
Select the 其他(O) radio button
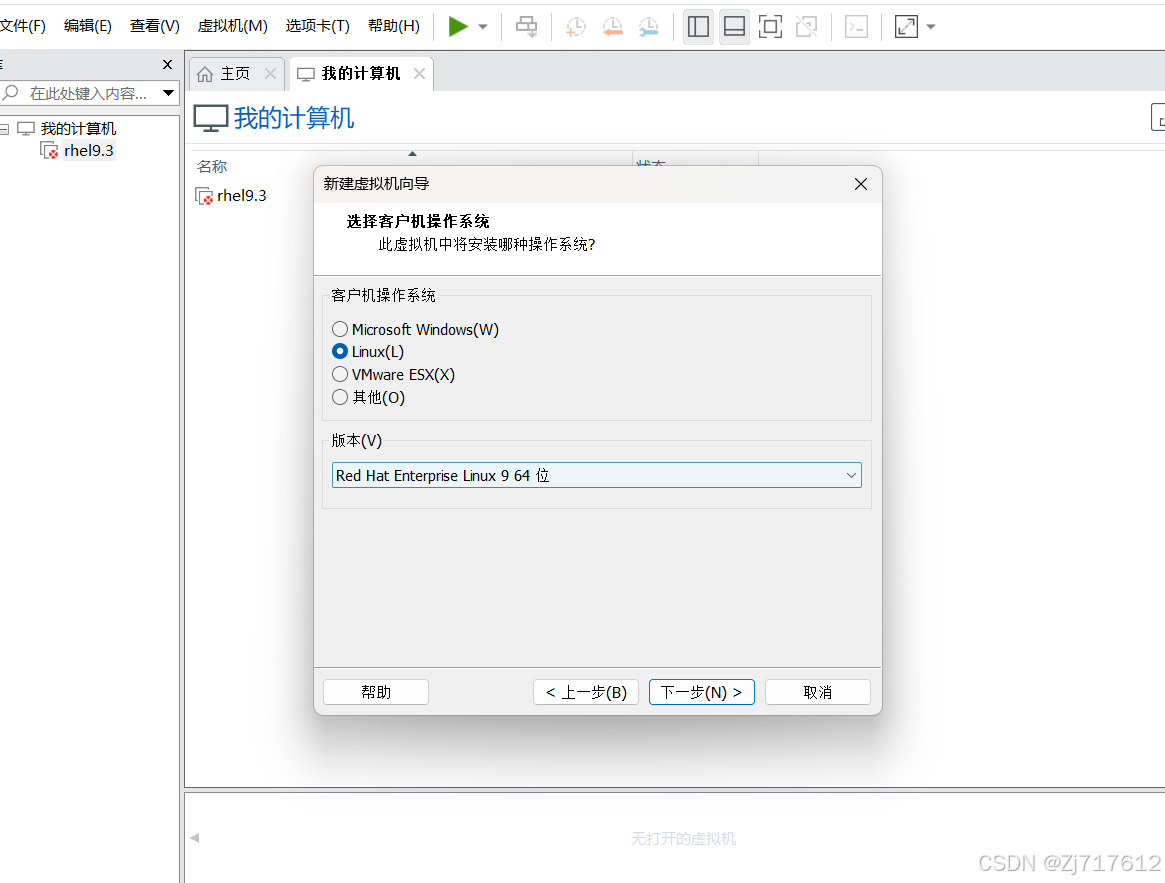click(x=340, y=398)
